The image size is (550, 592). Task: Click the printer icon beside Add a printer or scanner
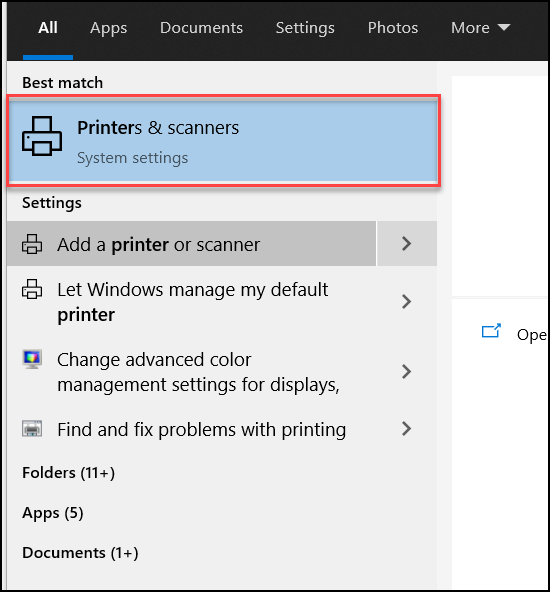(32, 244)
